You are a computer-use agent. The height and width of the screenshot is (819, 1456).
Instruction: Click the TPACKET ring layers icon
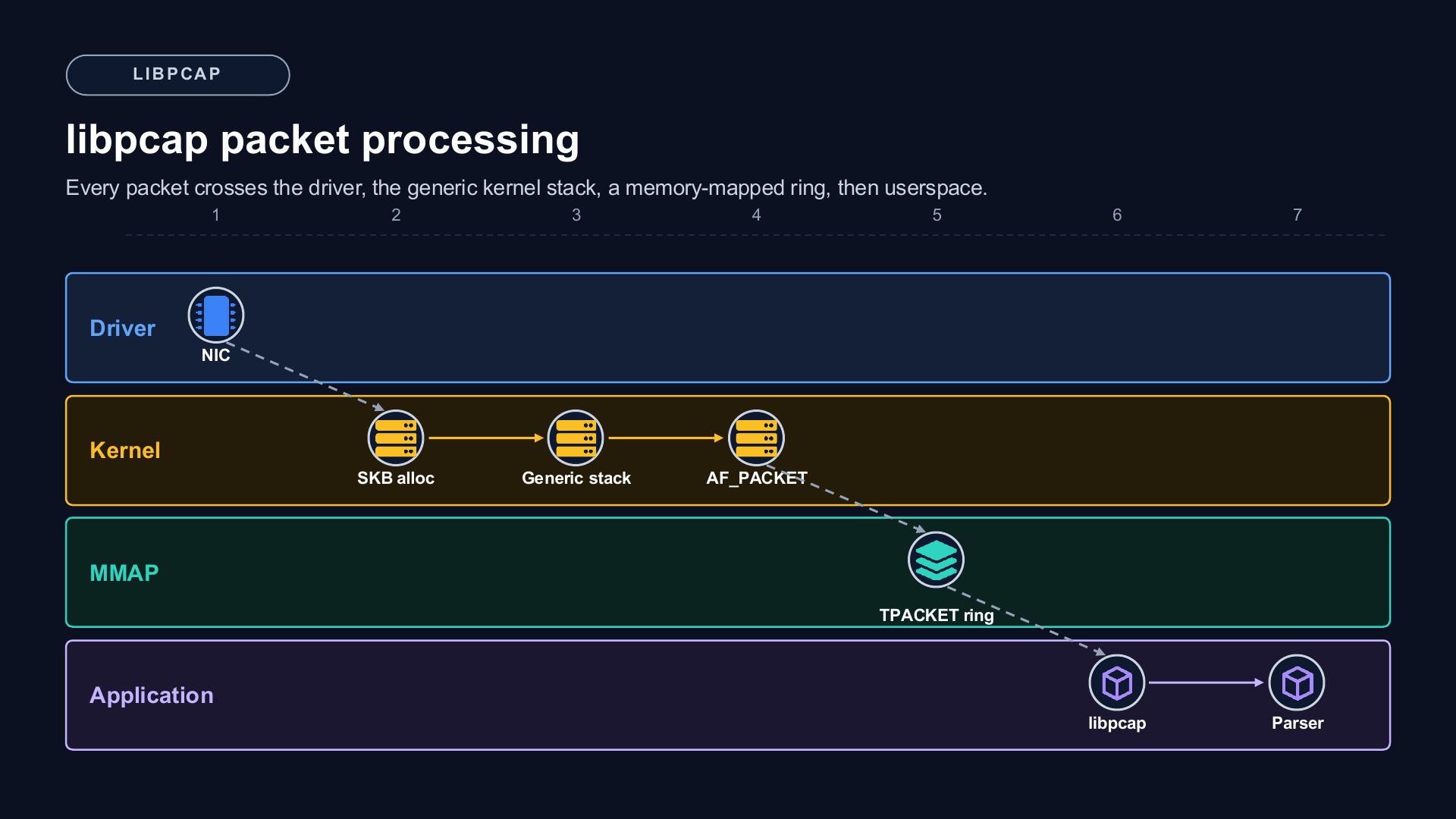pos(937,560)
